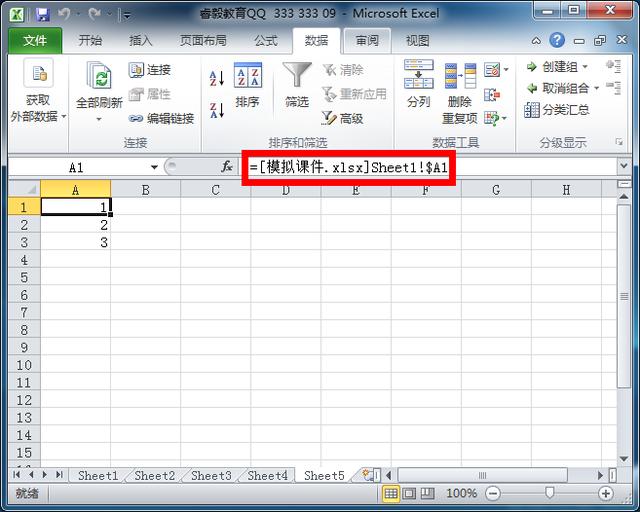Click the 高级 advanced filter button
This screenshot has height=512, width=640.
coord(342,118)
